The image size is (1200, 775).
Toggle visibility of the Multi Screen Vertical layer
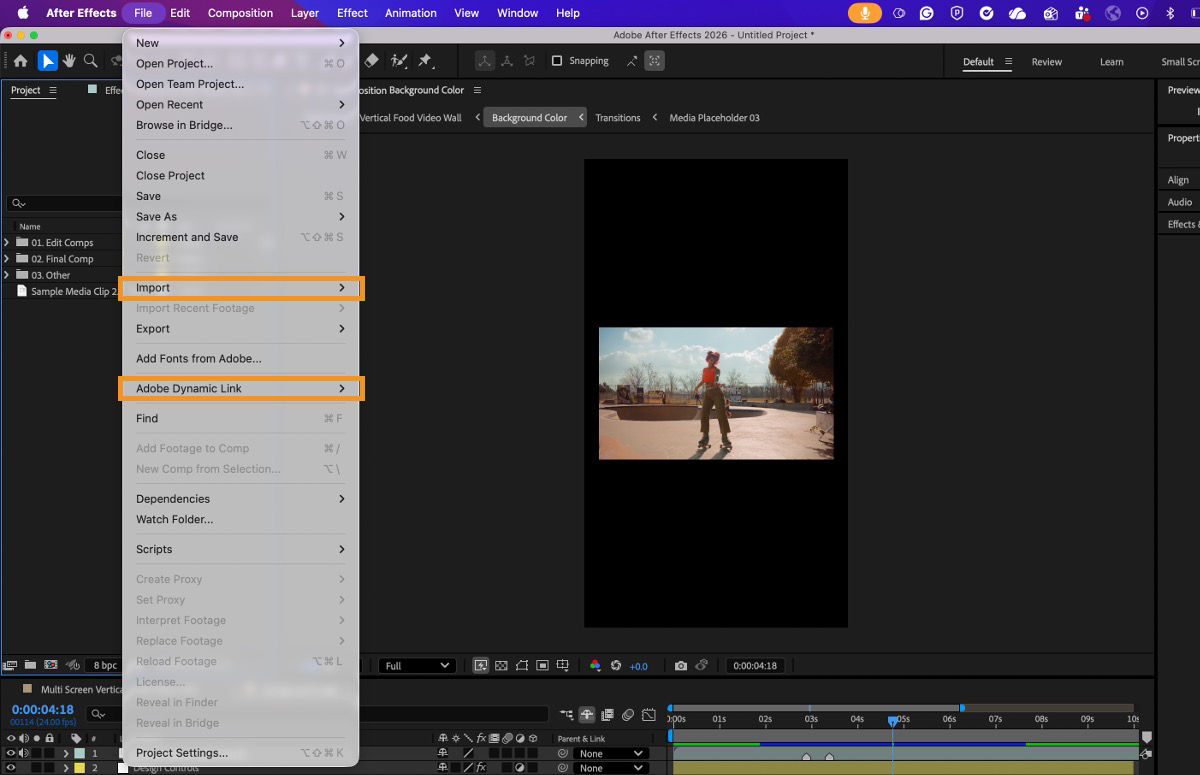pos(9,753)
